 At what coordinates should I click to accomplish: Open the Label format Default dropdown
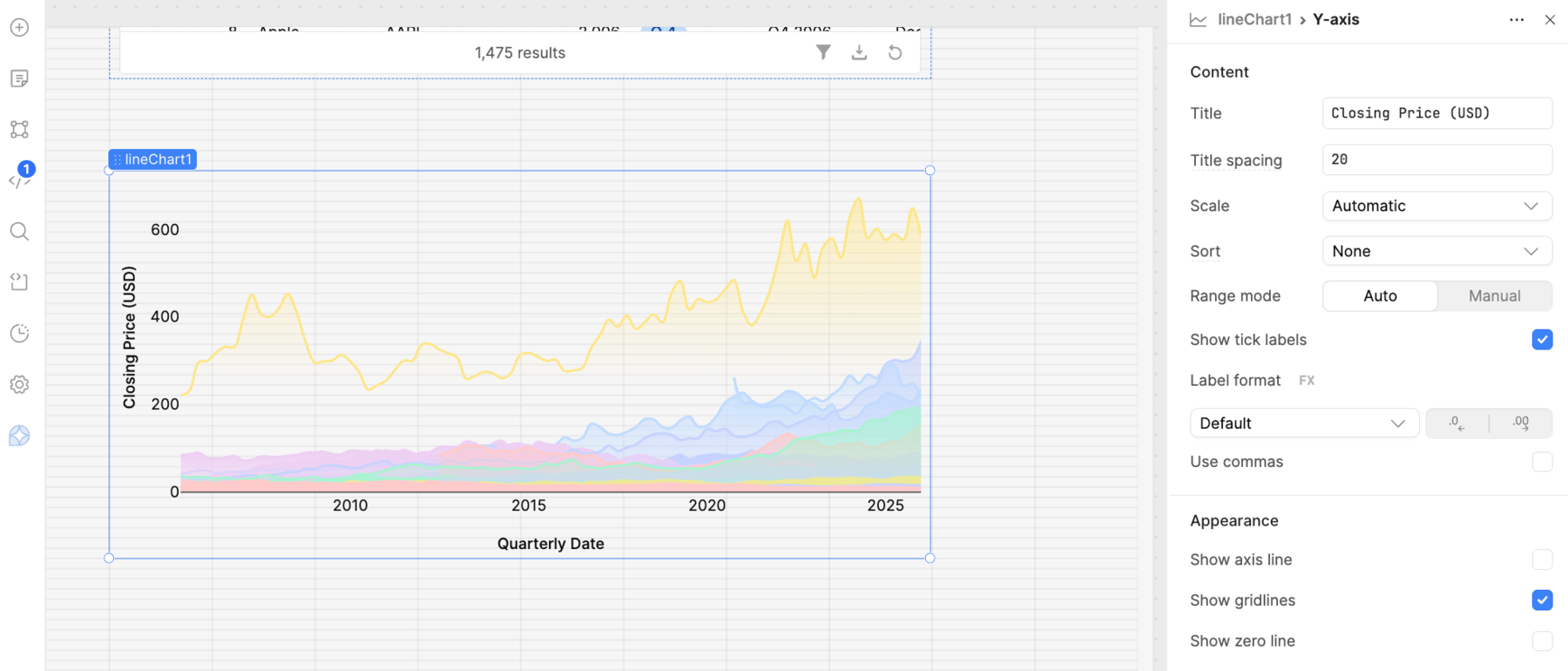pyautogui.click(x=1304, y=423)
